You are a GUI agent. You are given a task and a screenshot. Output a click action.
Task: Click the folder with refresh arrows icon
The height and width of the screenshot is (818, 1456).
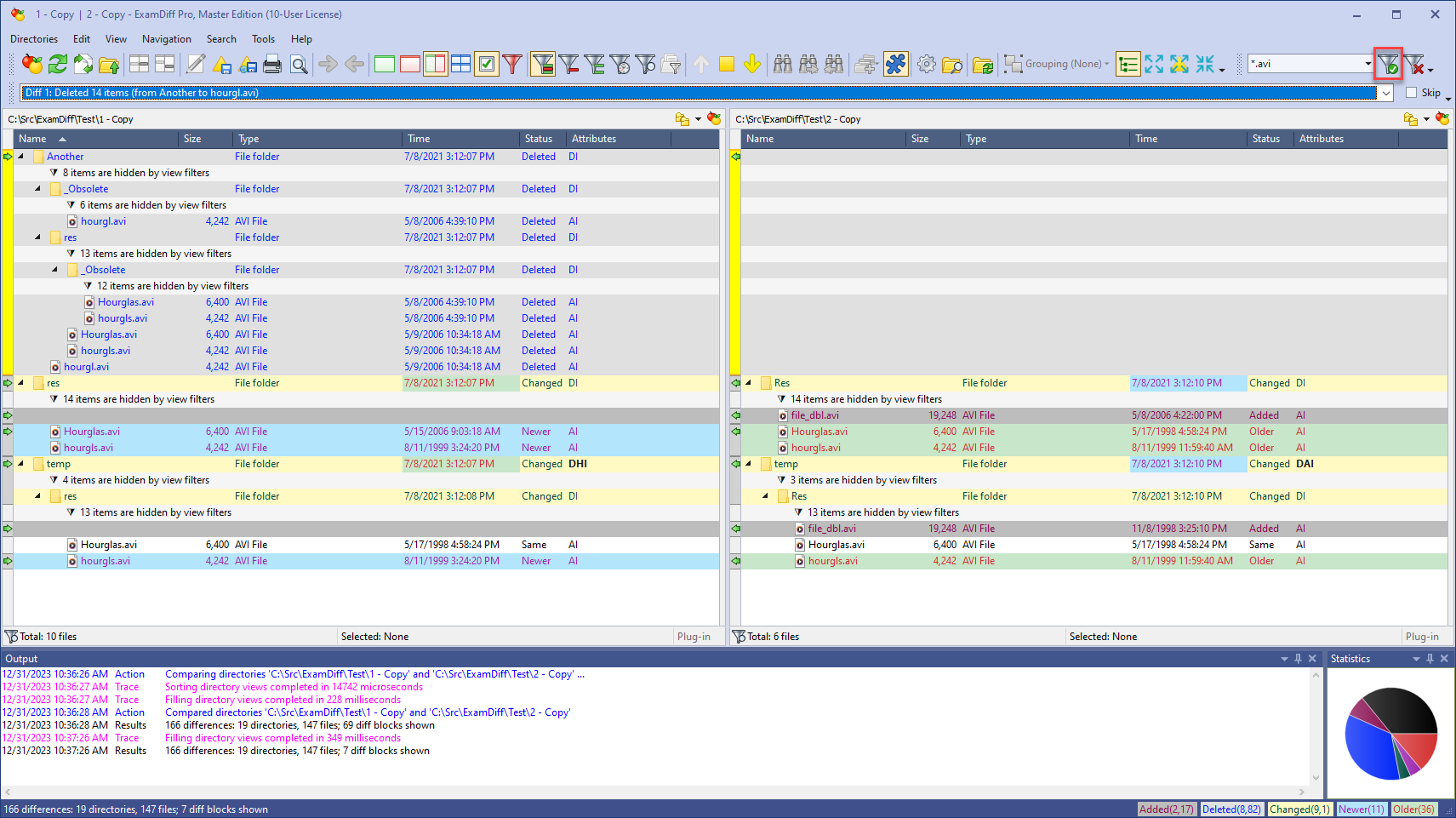click(x=983, y=64)
